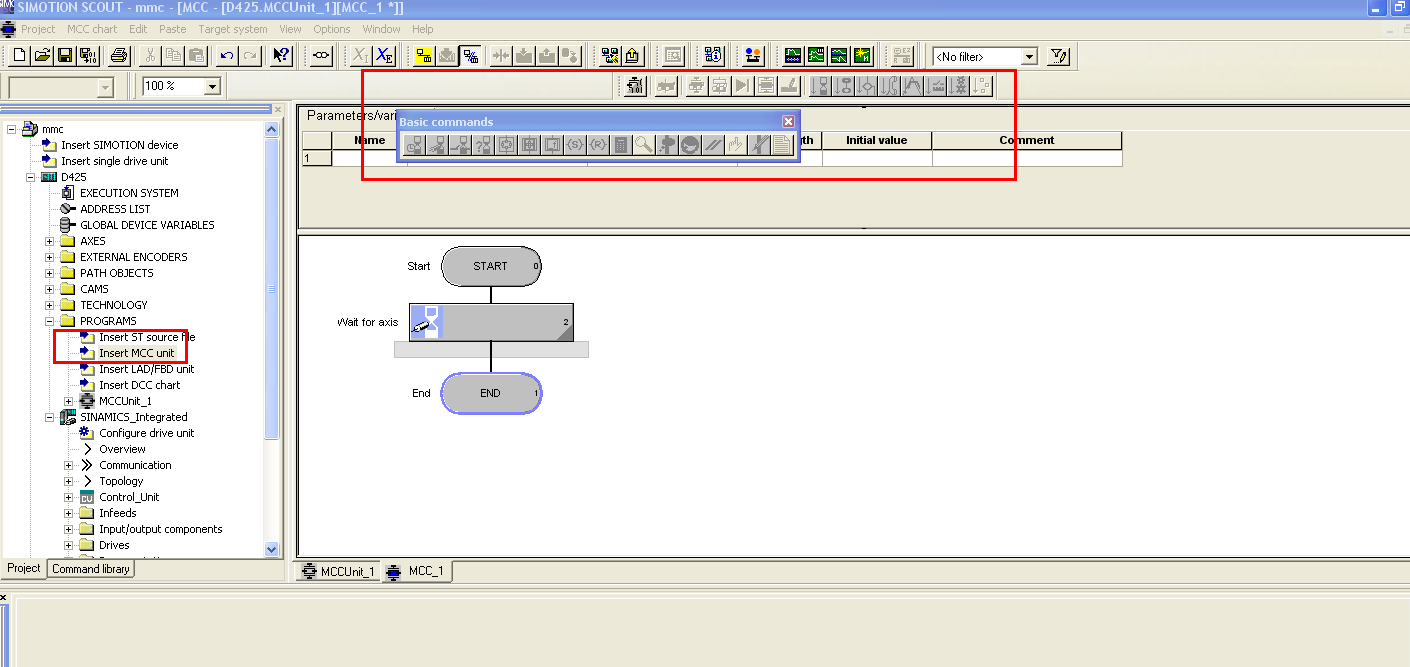Viewport: 1410px width, 667px height.
Task: Click the filter edit funnel icon
Action: tap(1059, 56)
